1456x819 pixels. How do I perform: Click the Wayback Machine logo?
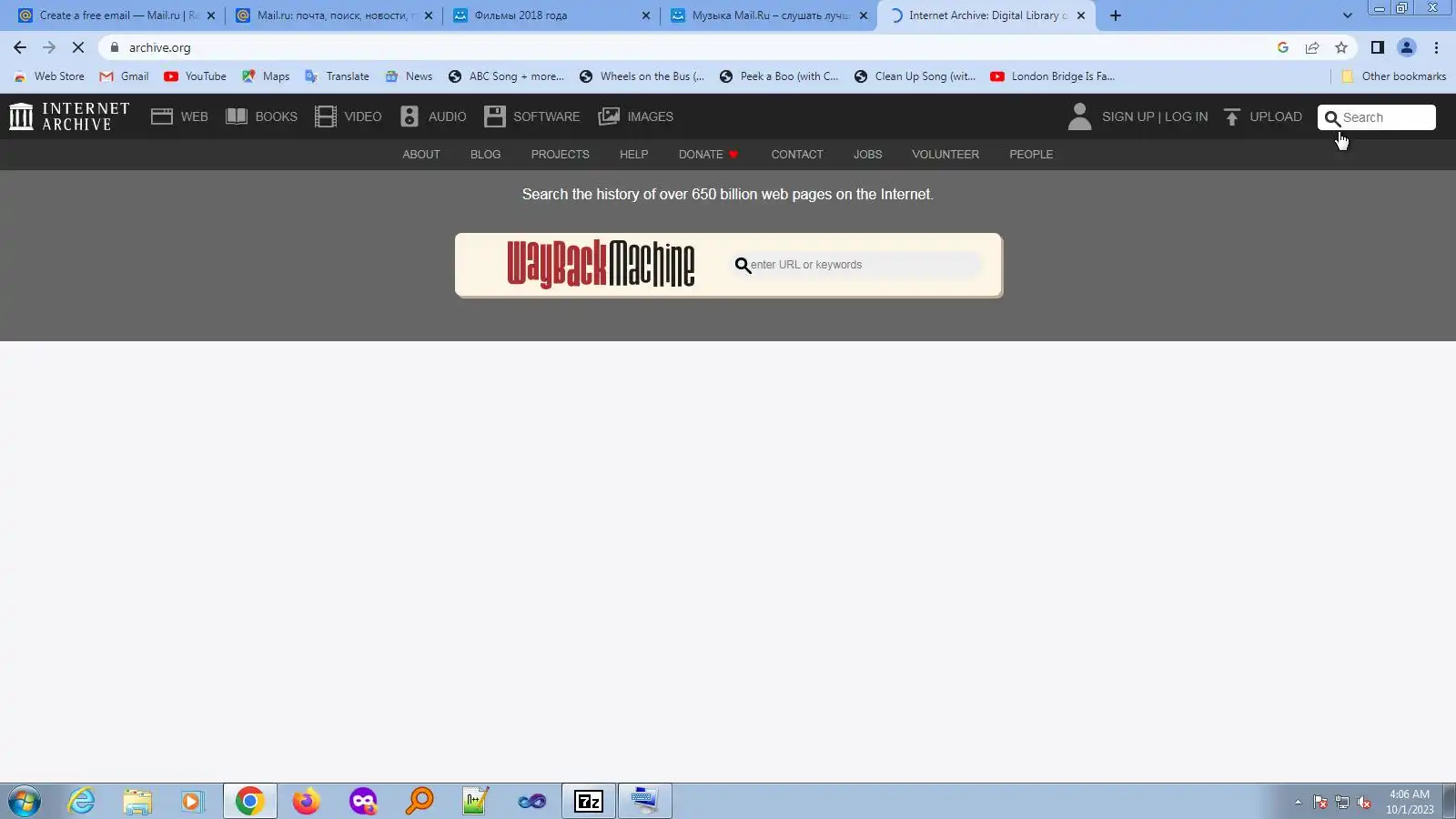click(601, 265)
